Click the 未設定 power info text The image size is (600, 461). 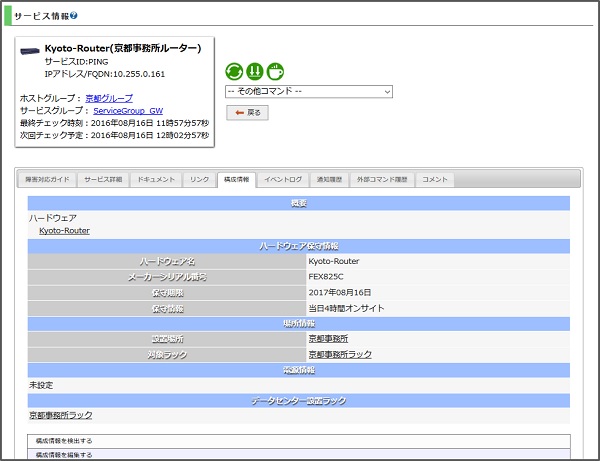(x=41, y=385)
